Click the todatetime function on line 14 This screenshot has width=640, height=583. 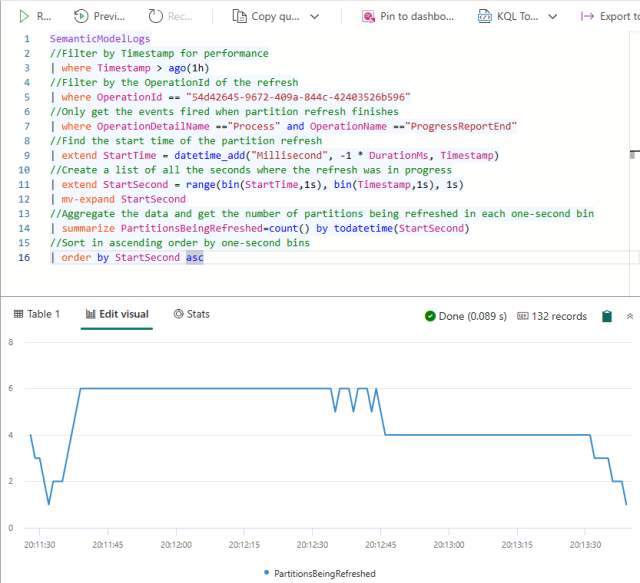(x=363, y=228)
